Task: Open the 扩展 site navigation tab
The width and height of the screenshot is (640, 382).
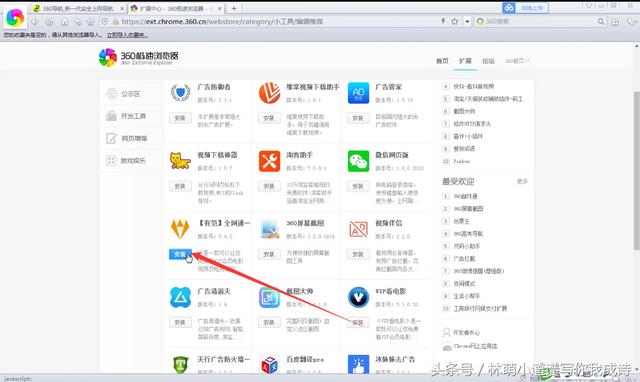Action: (465, 61)
